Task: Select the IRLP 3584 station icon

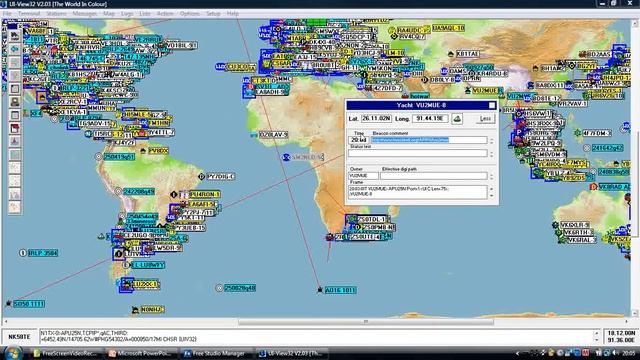Action: point(23,253)
